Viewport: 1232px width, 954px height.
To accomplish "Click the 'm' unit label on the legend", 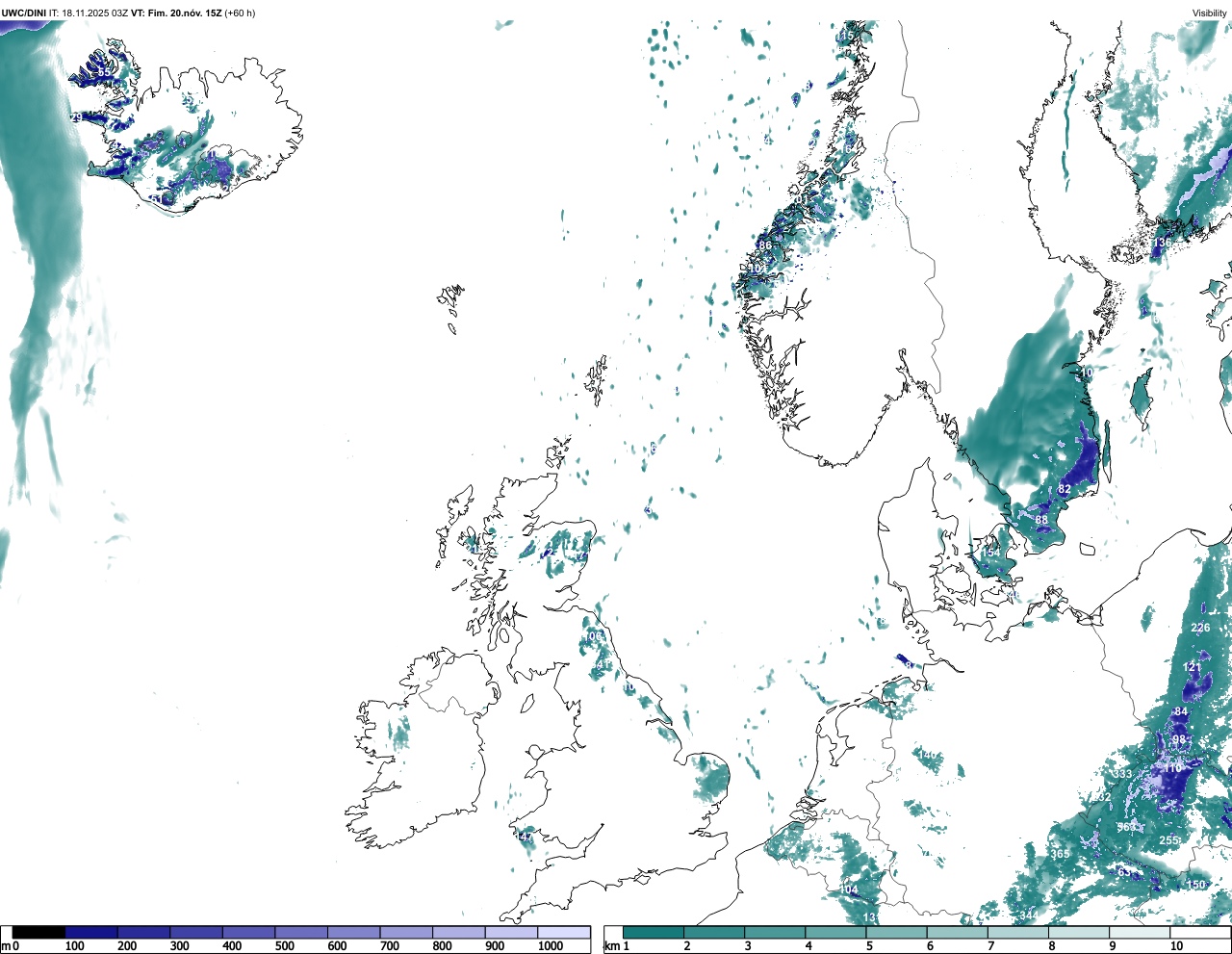I will [6, 946].
